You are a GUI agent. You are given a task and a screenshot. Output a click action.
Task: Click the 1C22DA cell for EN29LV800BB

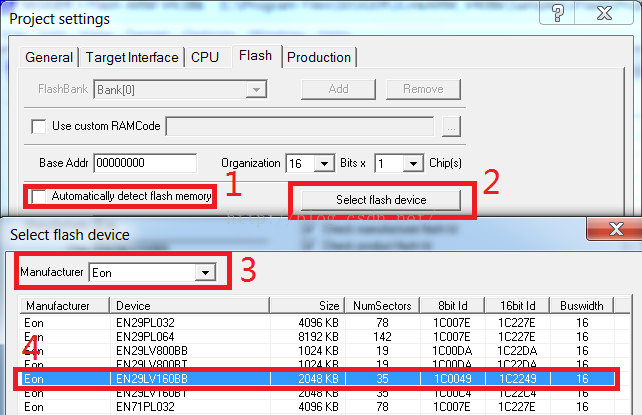(x=517, y=351)
